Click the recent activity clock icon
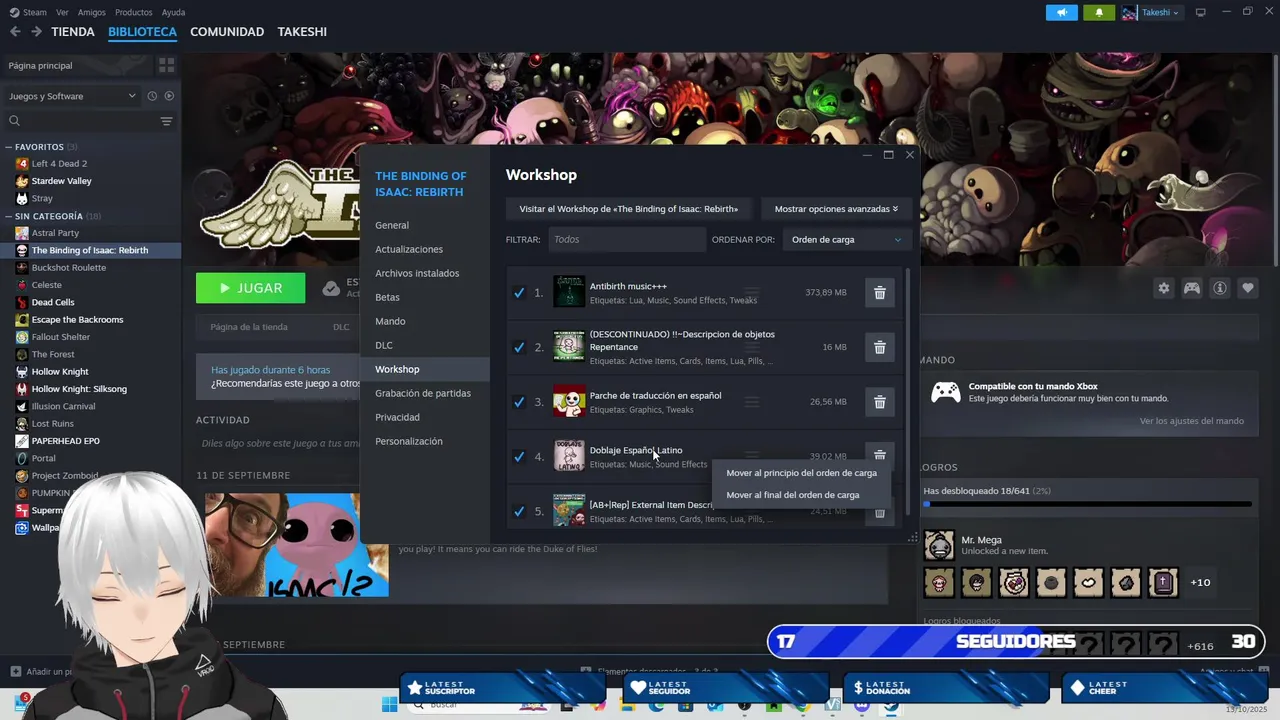This screenshot has height=720, width=1280. coord(152,96)
